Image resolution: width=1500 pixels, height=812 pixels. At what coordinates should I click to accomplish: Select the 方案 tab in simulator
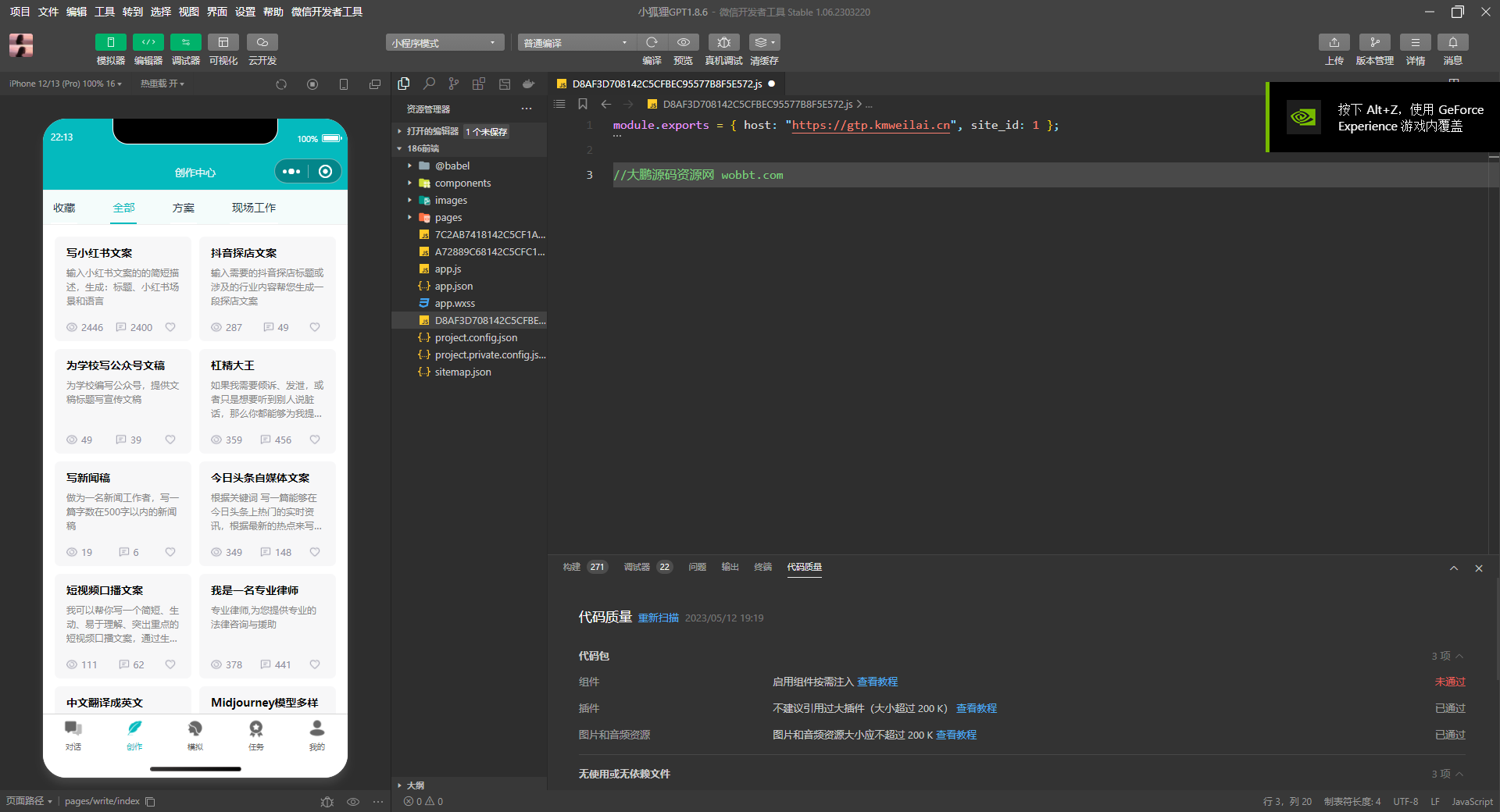pyautogui.click(x=184, y=208)
